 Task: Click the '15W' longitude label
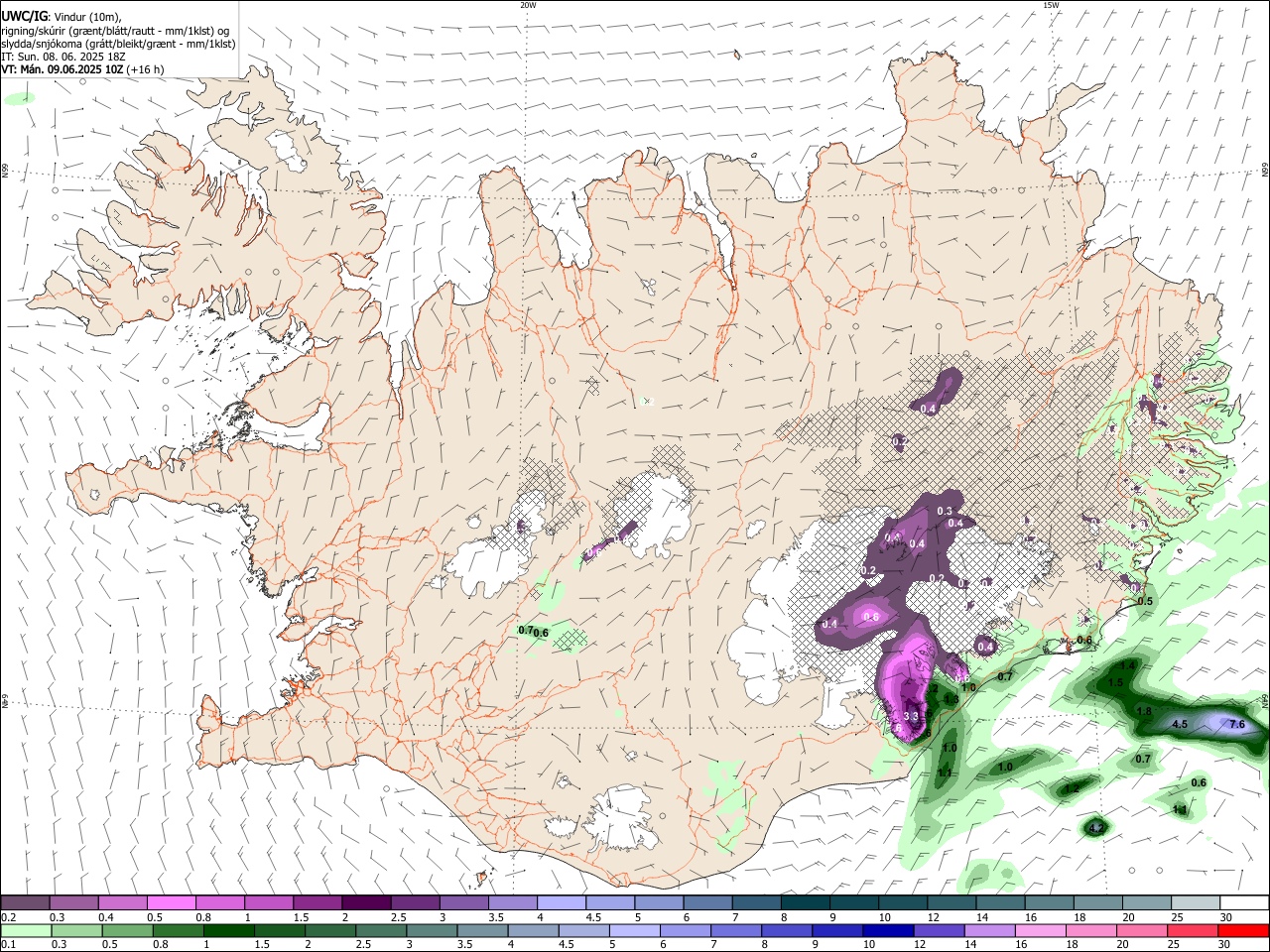point(1051,5)
